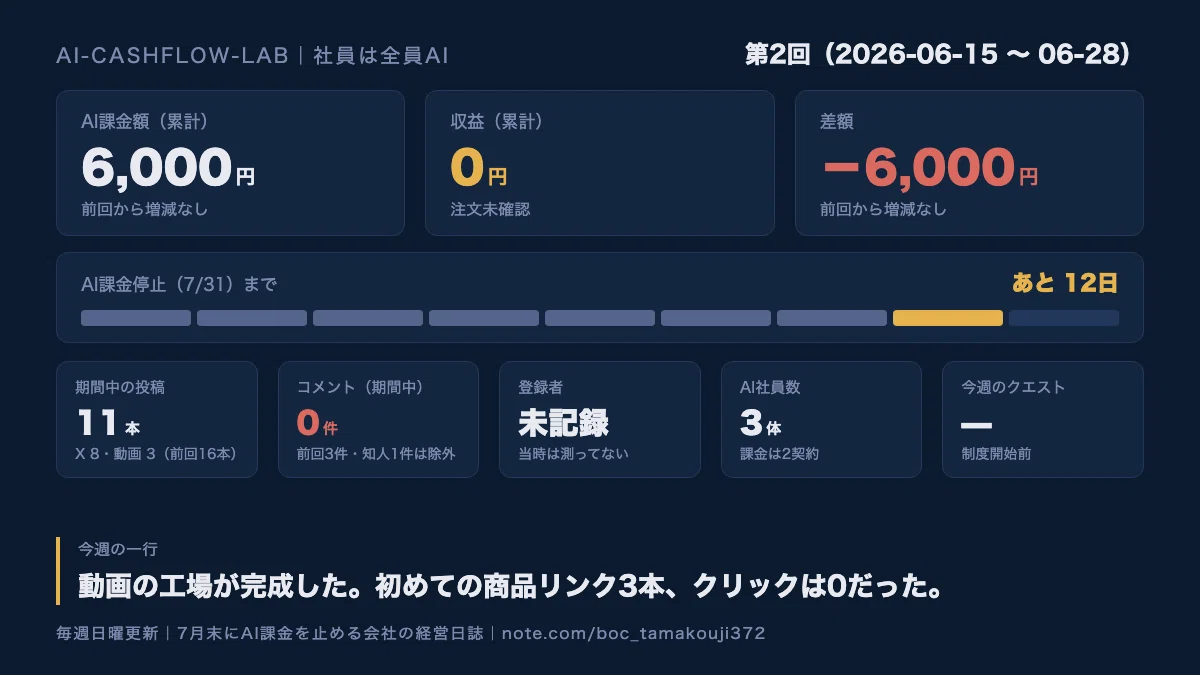Open the AI社員数 card showing 3体
The image size is (1200, 675).
(821, 419)
